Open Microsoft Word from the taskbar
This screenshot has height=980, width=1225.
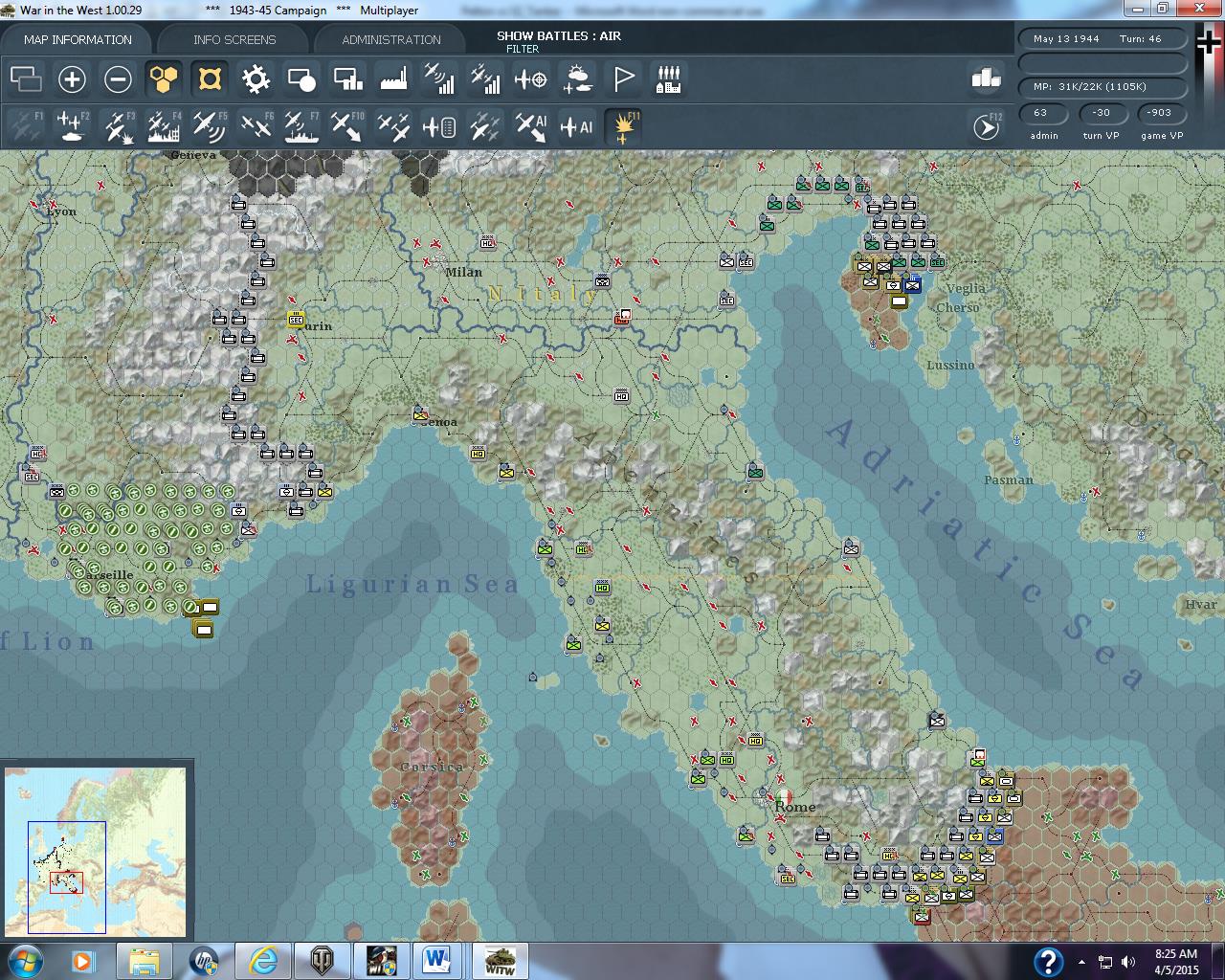tap(437, 960)
